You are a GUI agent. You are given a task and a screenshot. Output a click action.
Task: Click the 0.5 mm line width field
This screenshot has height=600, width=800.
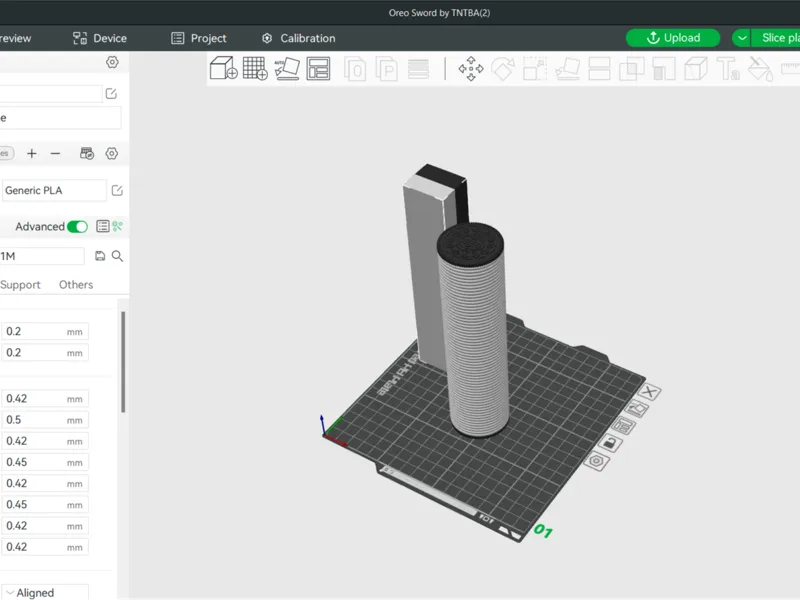tap(45, 420)
